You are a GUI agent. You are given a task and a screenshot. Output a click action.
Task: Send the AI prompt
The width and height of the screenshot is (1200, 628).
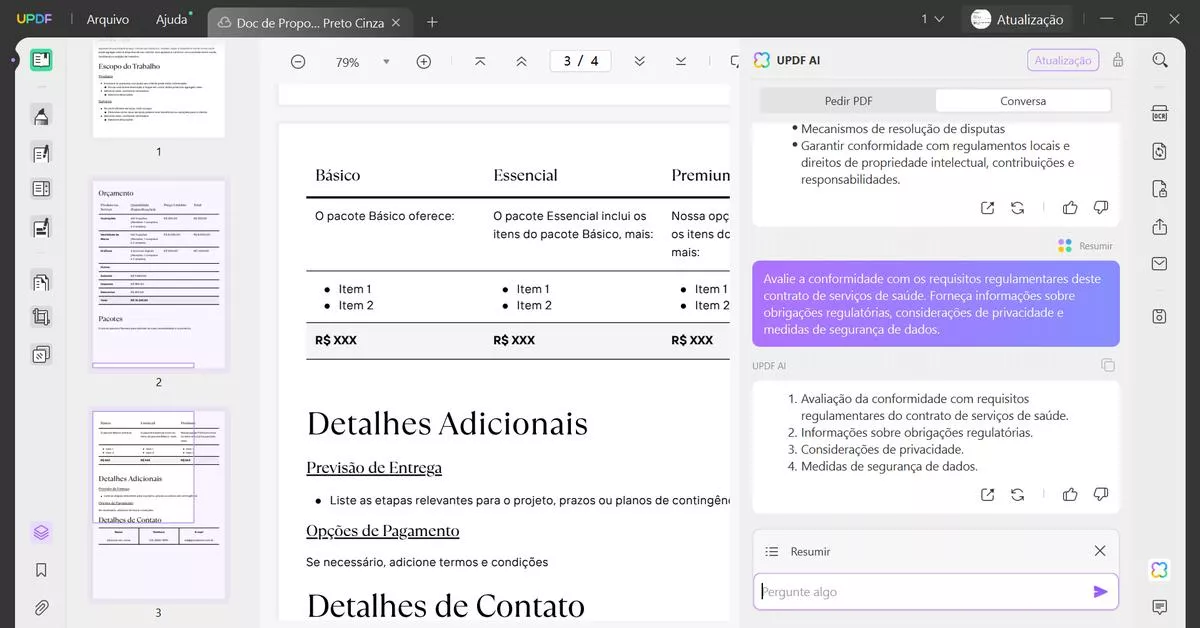(1101, 592)
